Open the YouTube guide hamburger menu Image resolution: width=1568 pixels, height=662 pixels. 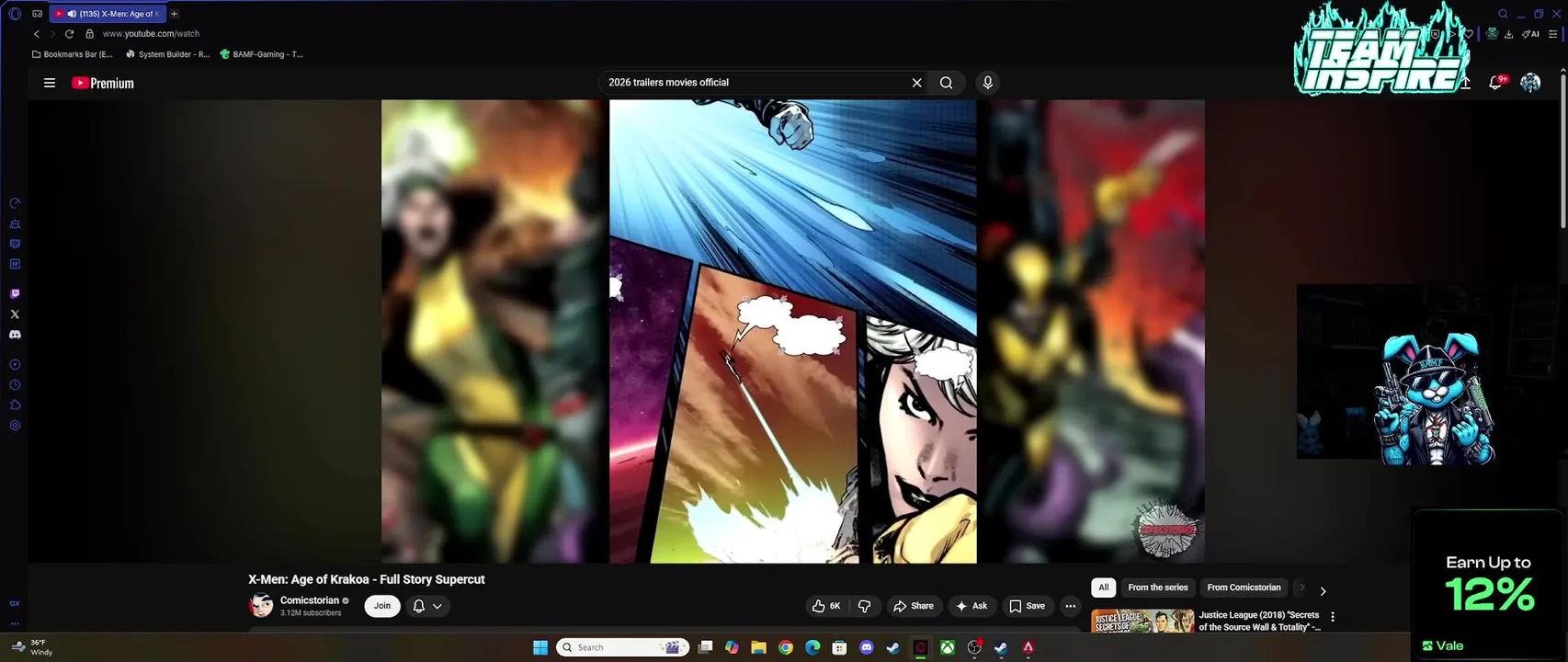point(50,83)
